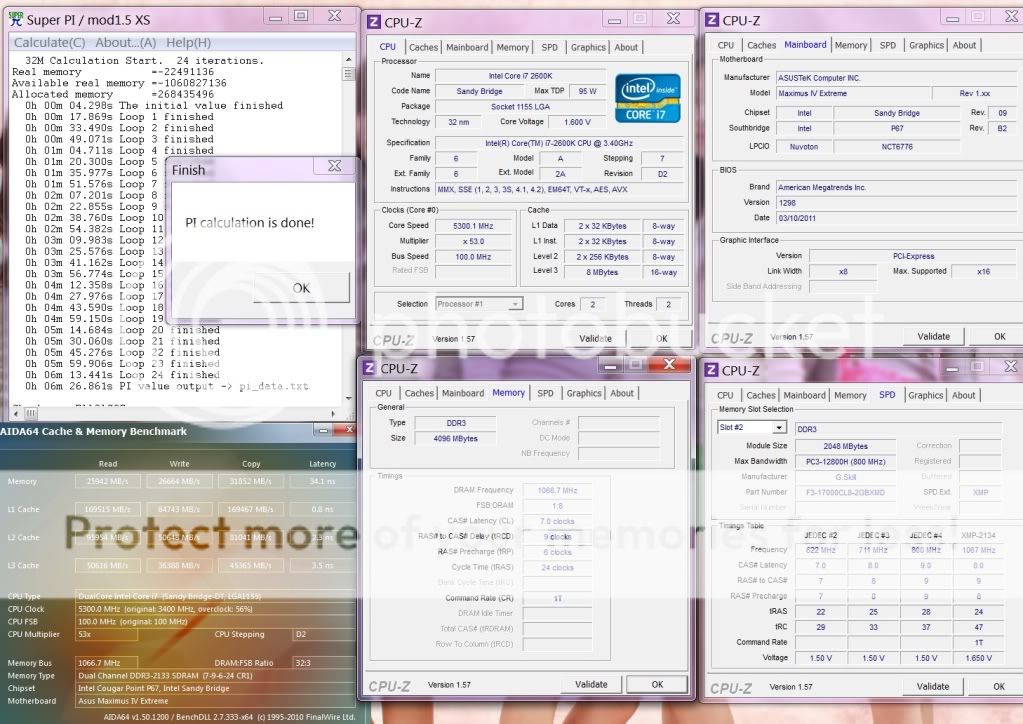Click Validate in the CPU-Z SPD window

pos(933,686)
